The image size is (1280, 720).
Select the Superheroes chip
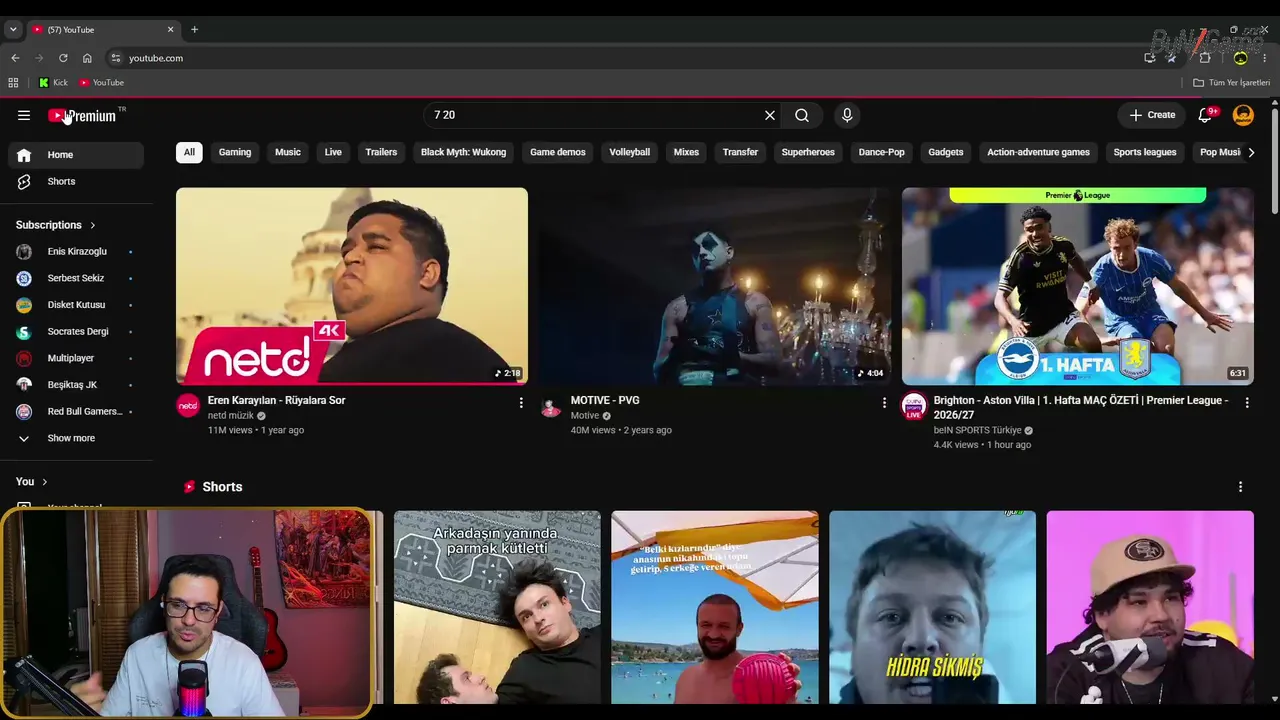pyautogui.click(x=808, y=152)
